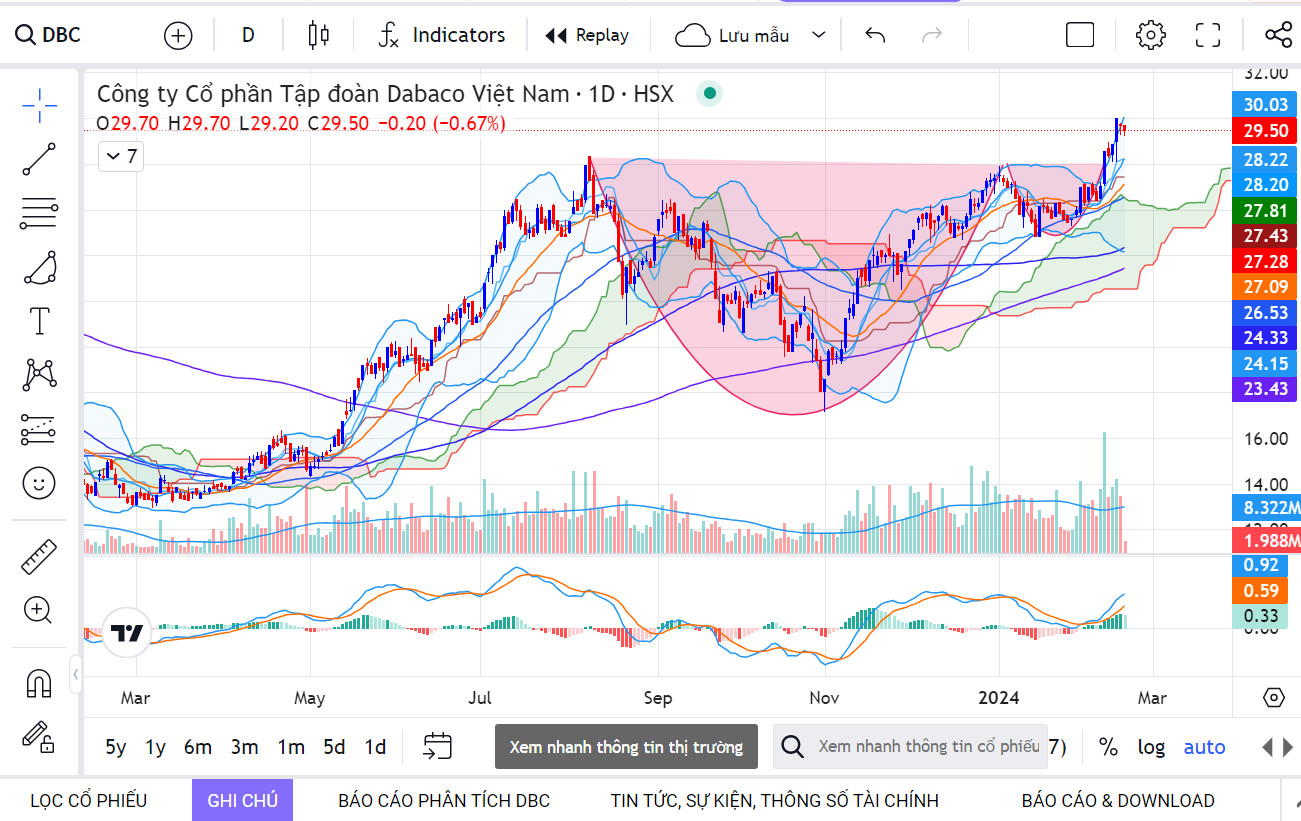Screen dimensions: 1301x821
Task: Open the layout selection square icon
Action: [x=1080, y=35]
